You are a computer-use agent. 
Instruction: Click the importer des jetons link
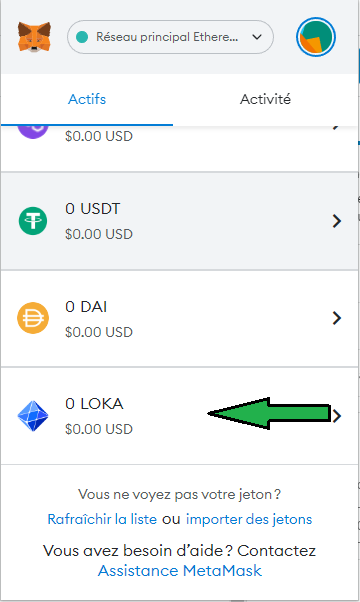coord(249,519)
